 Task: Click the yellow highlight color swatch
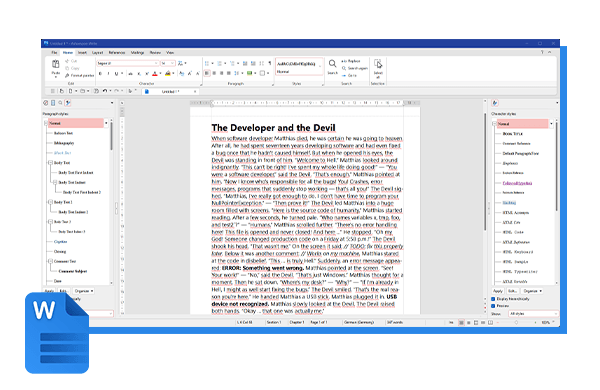[x=168, y=73]
